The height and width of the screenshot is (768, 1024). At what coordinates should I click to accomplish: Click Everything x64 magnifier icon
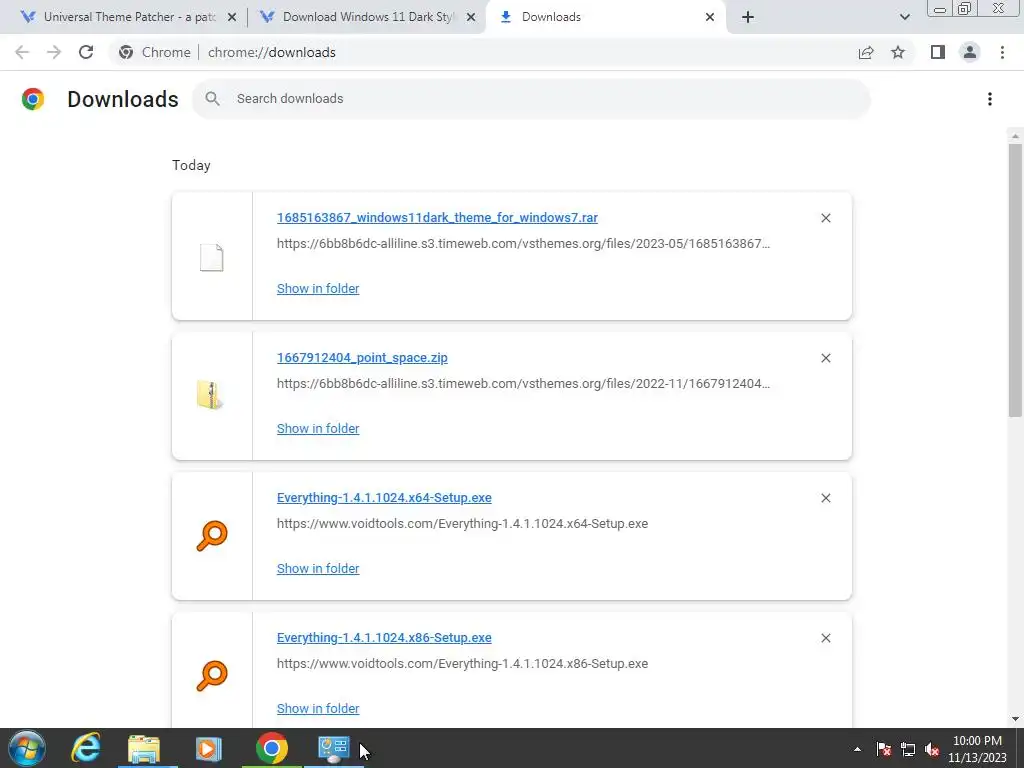pos(212,536)
